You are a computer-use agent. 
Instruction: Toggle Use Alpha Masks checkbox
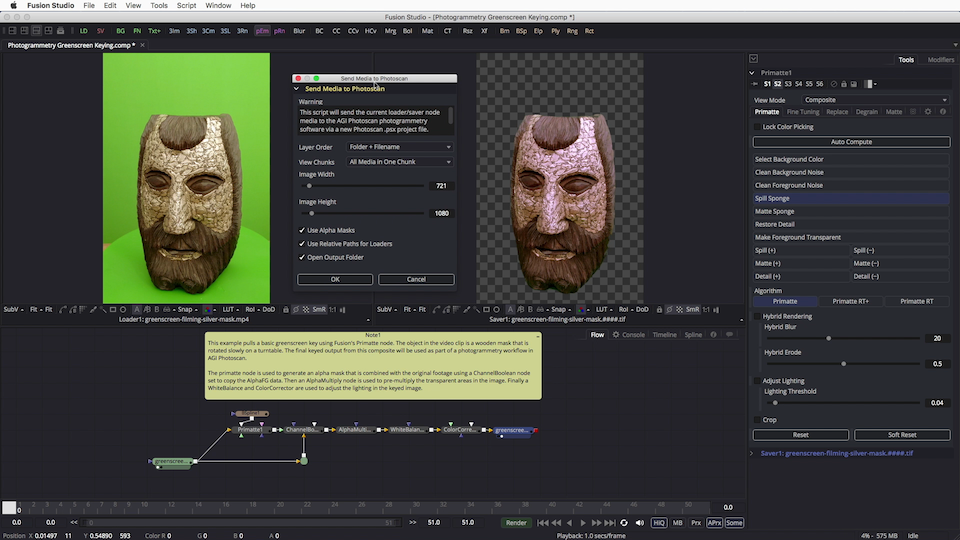302,230
